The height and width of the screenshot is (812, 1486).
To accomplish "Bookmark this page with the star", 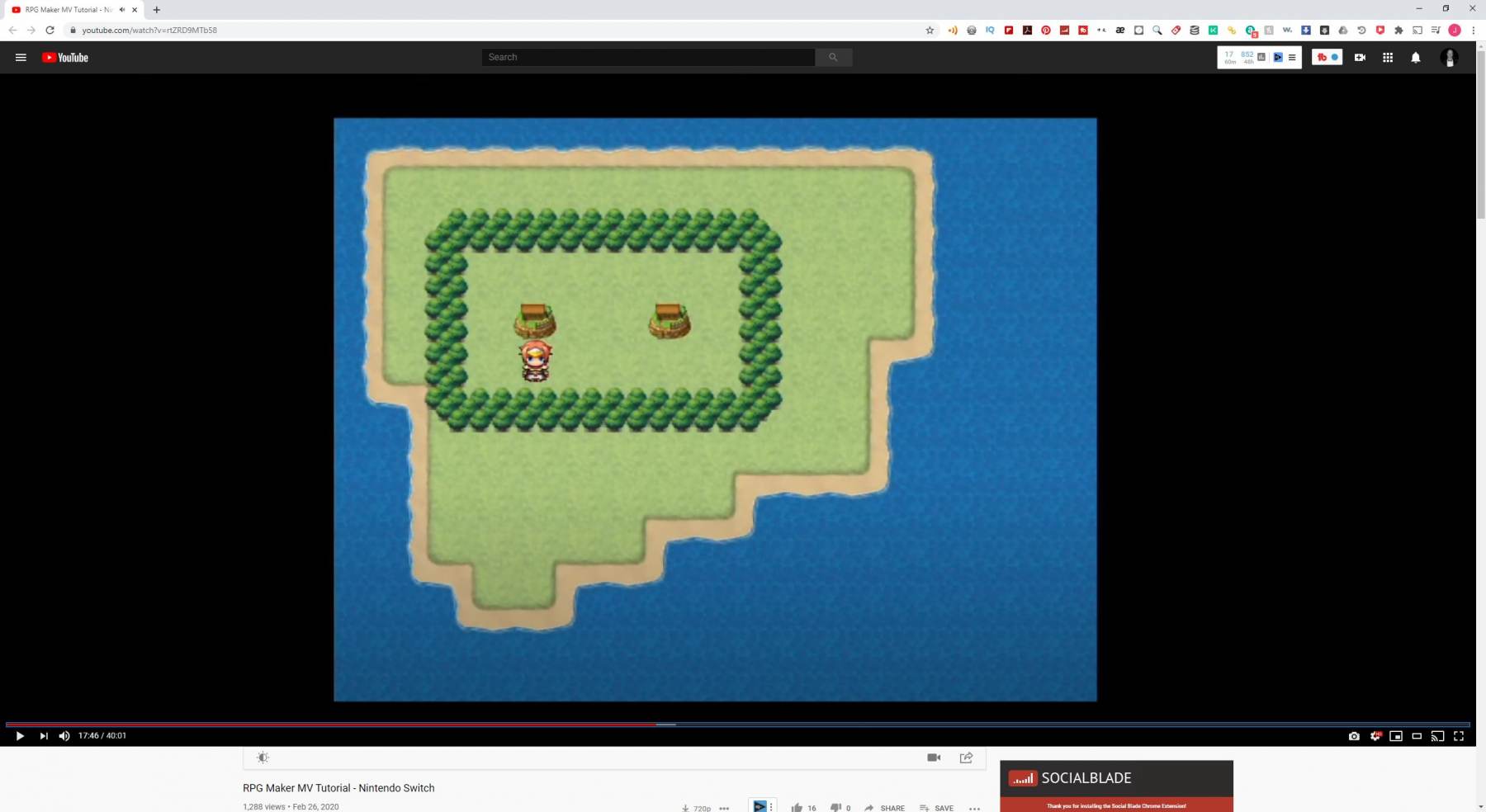I will tap(930, 31).
